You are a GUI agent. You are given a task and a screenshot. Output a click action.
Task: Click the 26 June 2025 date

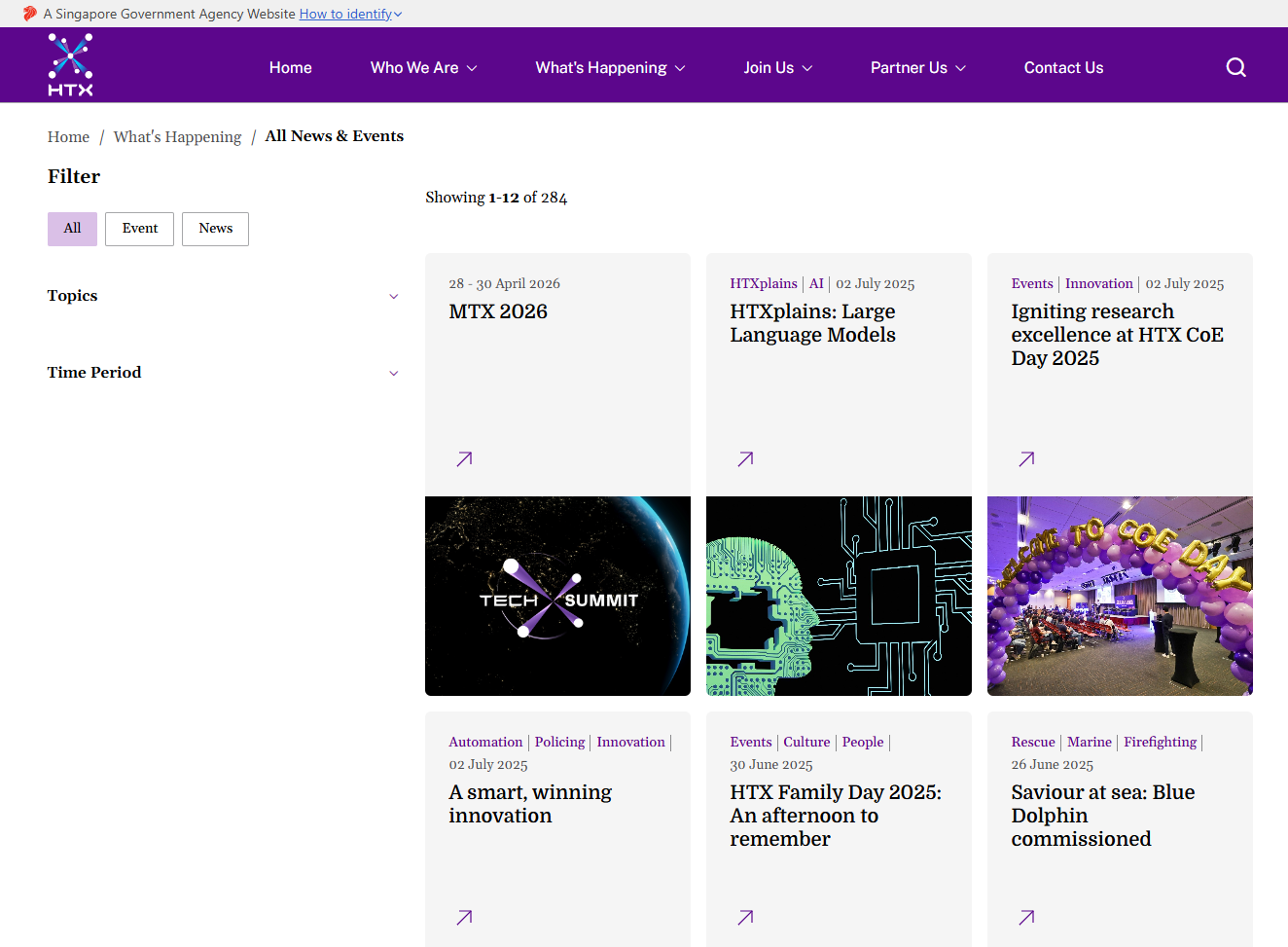1052,765
